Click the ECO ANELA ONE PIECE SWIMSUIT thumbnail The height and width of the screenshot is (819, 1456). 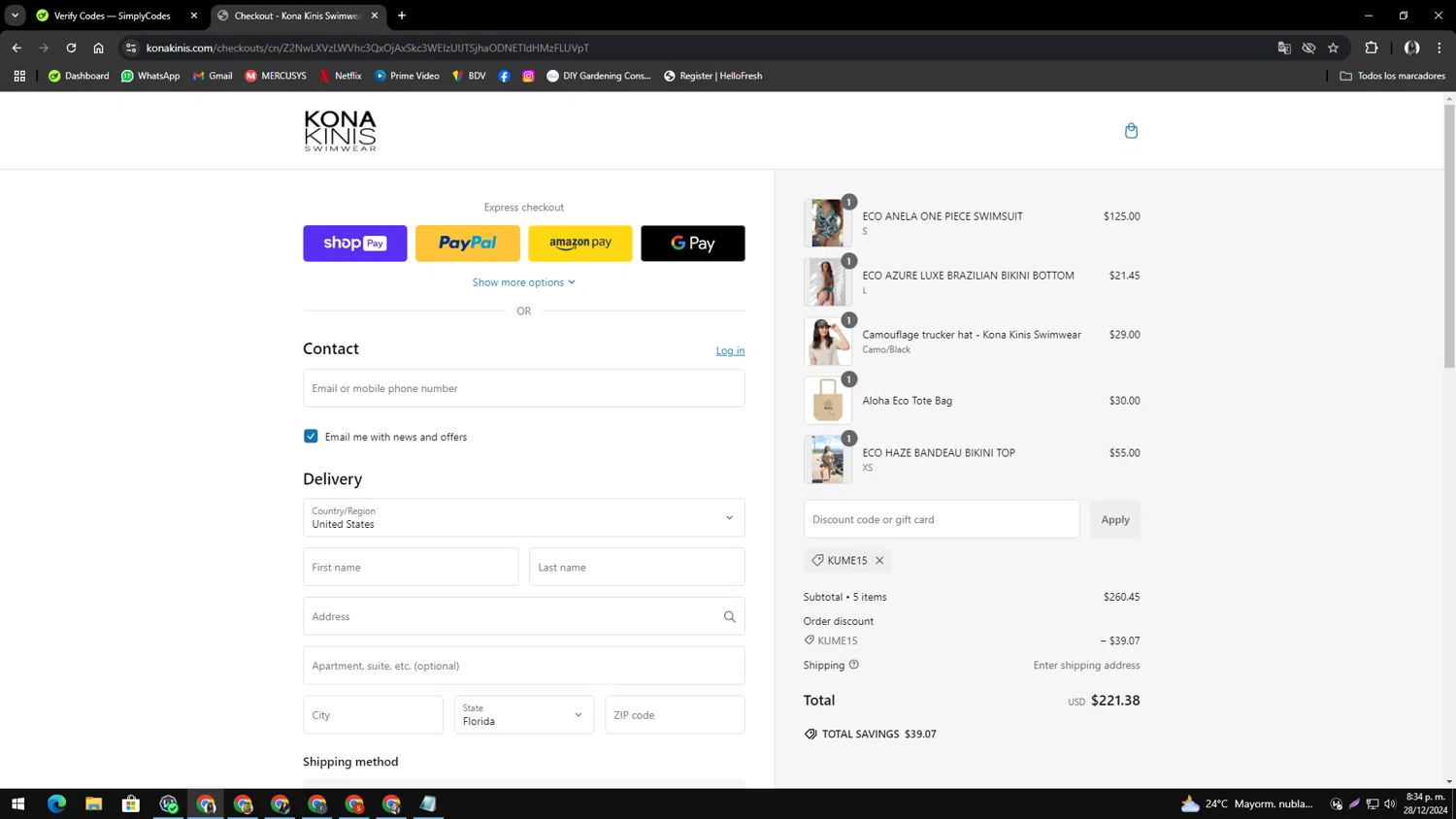point(827,222)
